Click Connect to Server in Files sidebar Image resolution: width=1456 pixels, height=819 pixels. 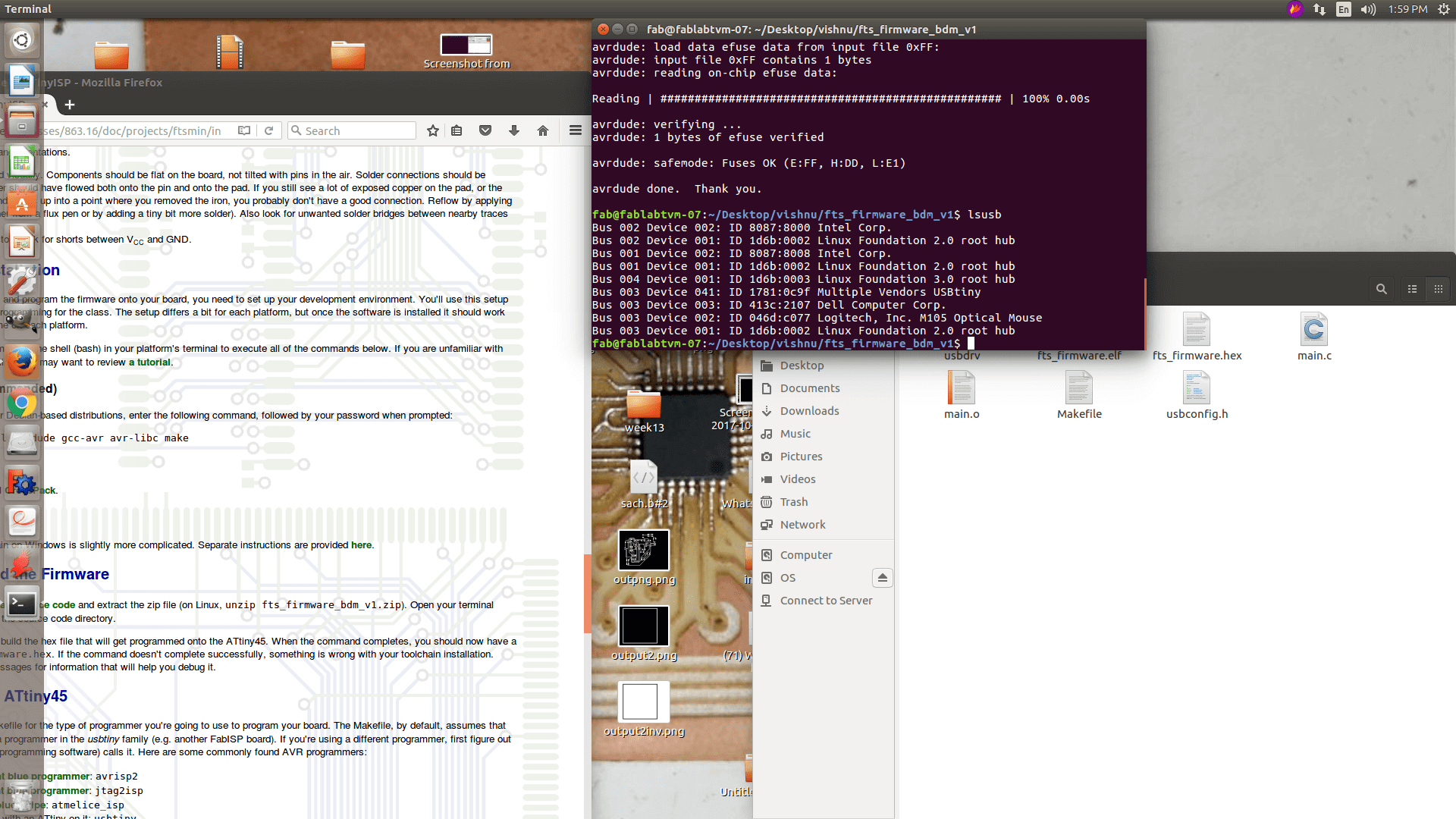826,601
